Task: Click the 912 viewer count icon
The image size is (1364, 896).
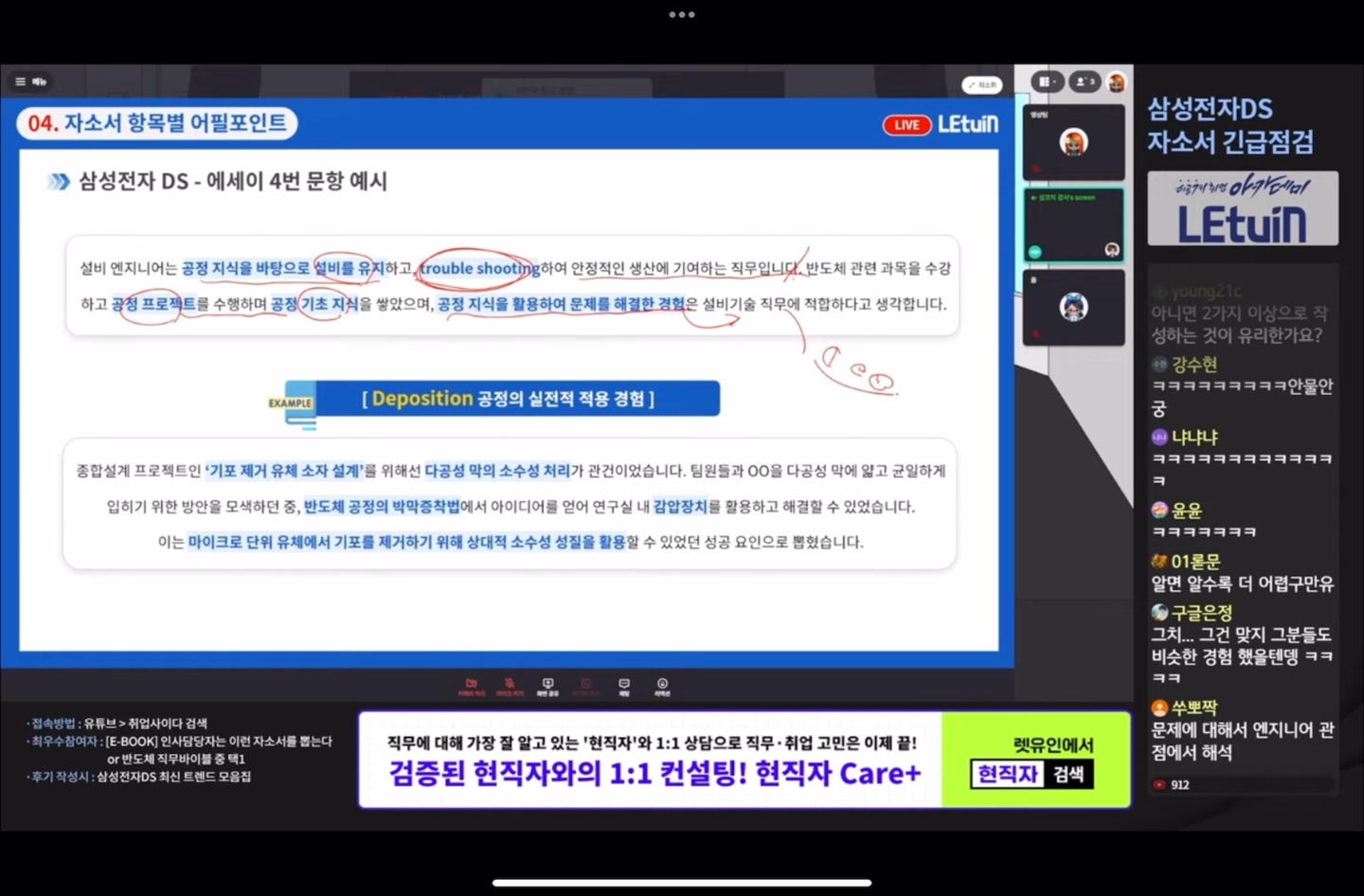Action: tap(1160, 784)
